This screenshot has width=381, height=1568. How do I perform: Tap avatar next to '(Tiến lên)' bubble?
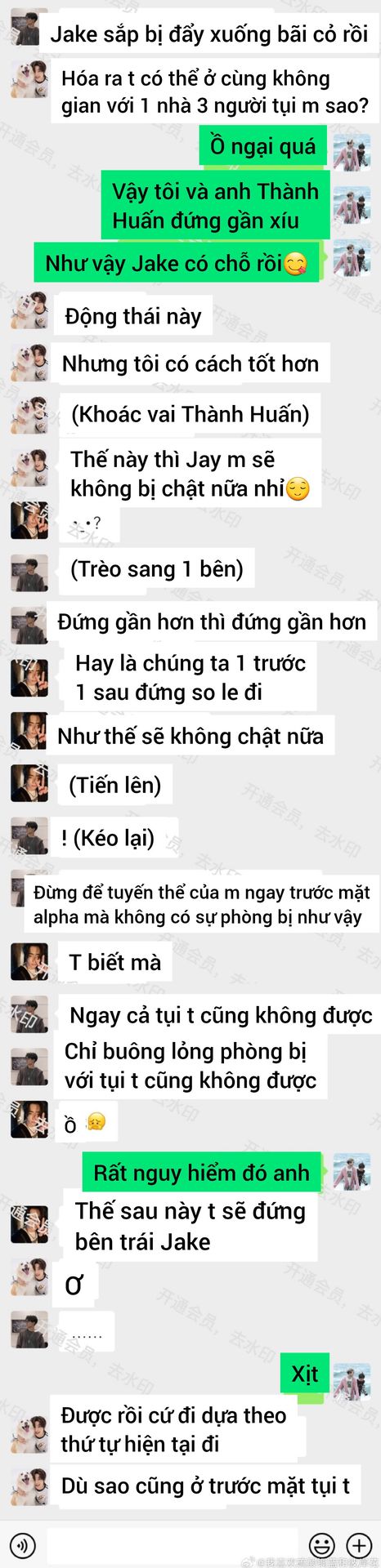point(29,784)
